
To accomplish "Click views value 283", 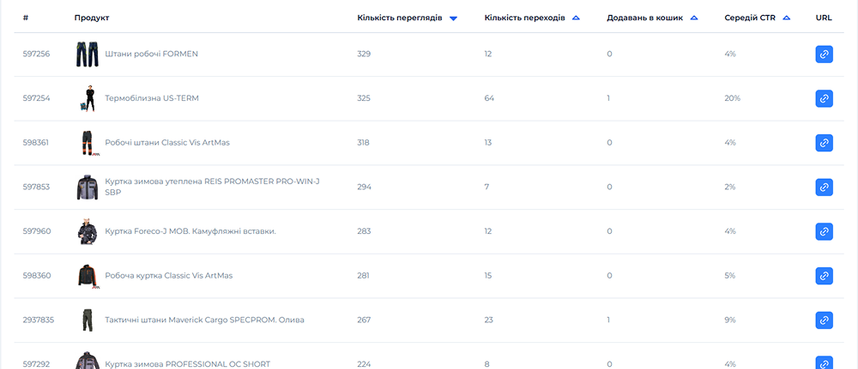I will (x=364, y=232).
